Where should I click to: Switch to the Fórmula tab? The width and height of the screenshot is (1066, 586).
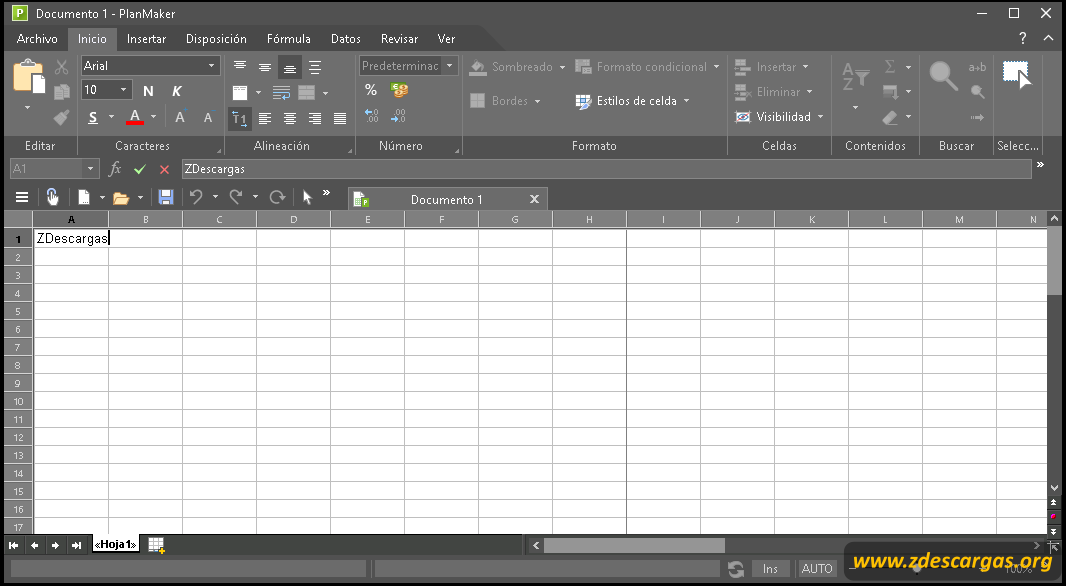pos(289,39)
